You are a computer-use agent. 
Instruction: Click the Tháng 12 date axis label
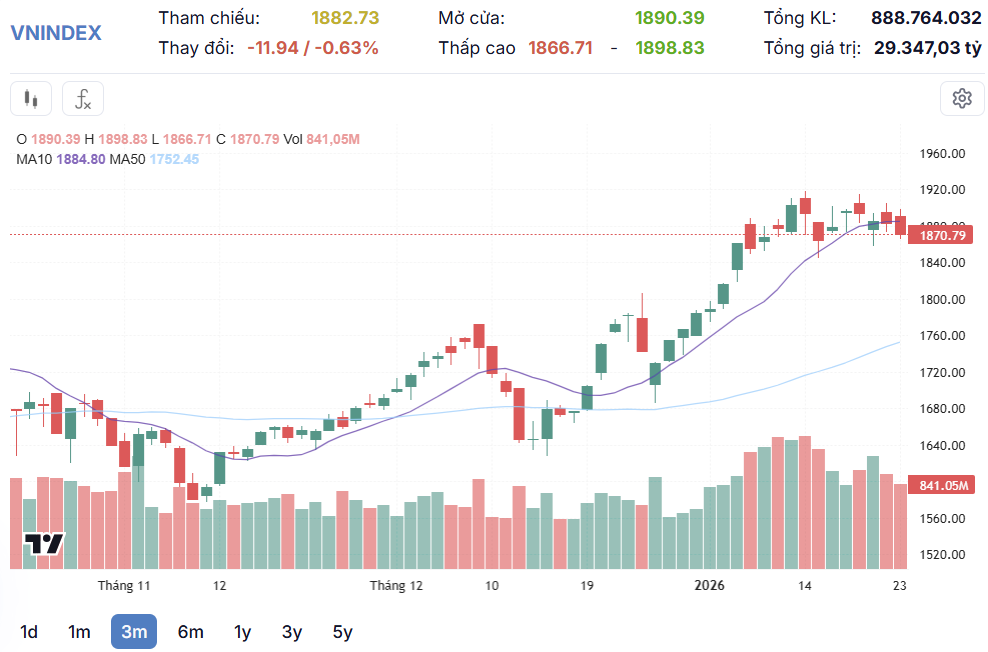396,585
